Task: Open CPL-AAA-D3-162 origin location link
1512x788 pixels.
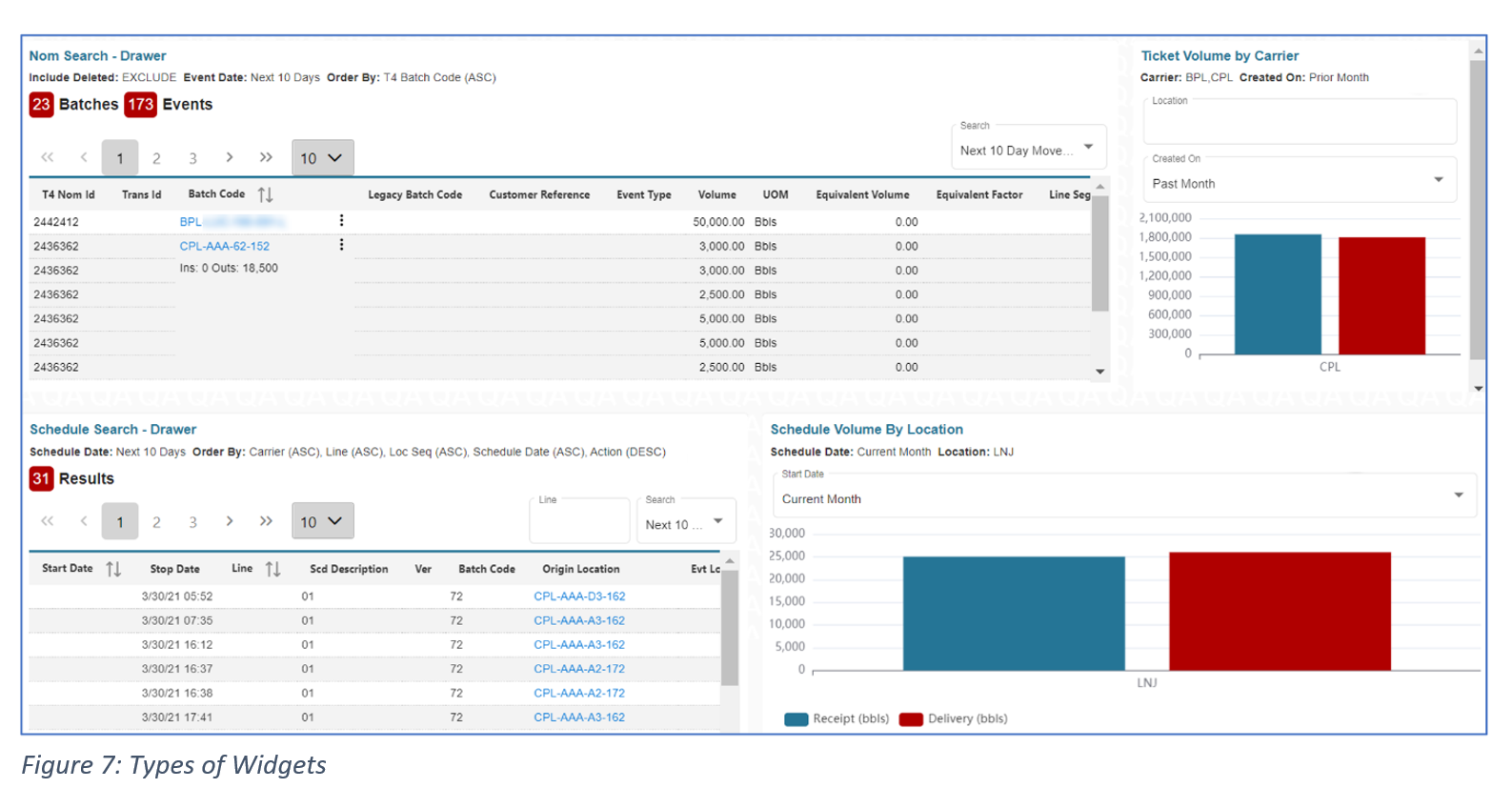Action: [x=579, y=596]
